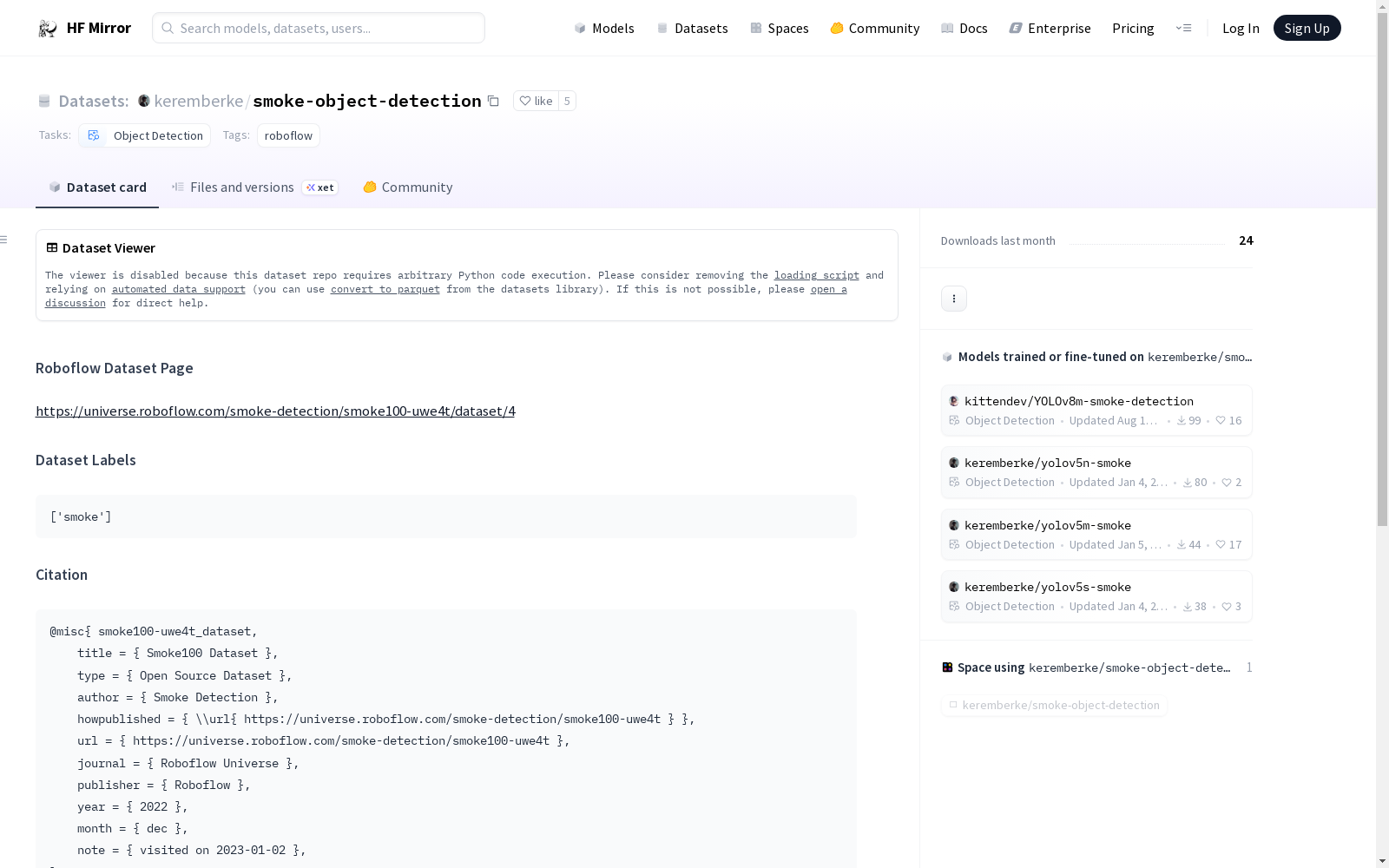Viewport: 1389px width, 868px height.
Task: Click the like button
Action: (536, 101)
